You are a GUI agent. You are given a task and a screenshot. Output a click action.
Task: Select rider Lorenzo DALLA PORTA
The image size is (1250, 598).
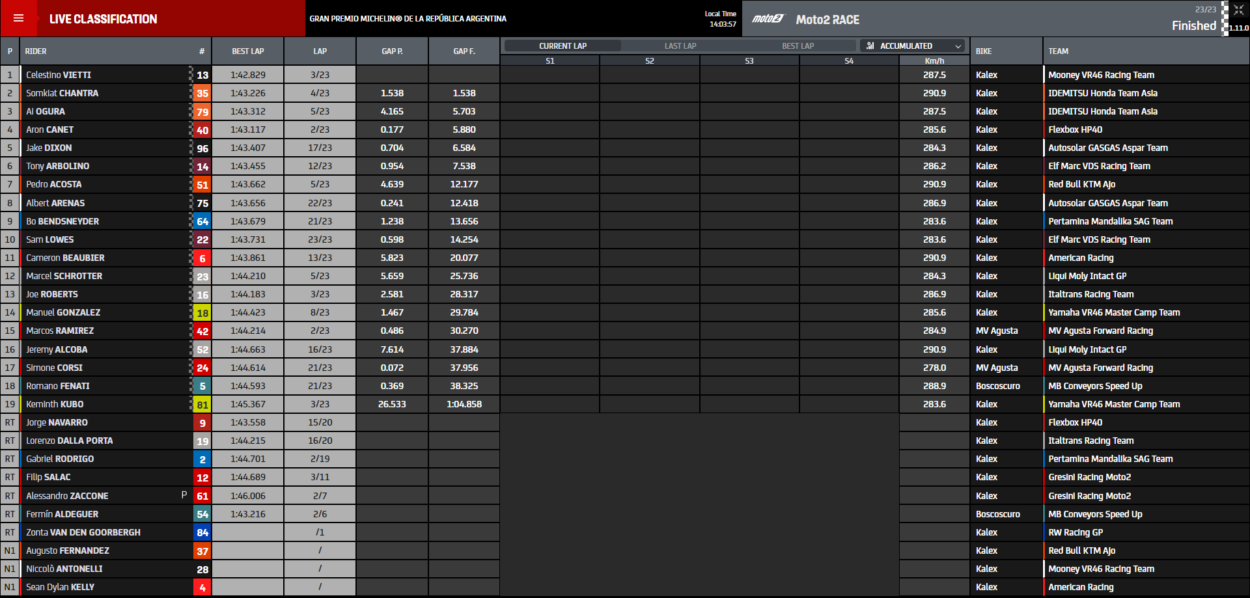(x=69, y=441)
